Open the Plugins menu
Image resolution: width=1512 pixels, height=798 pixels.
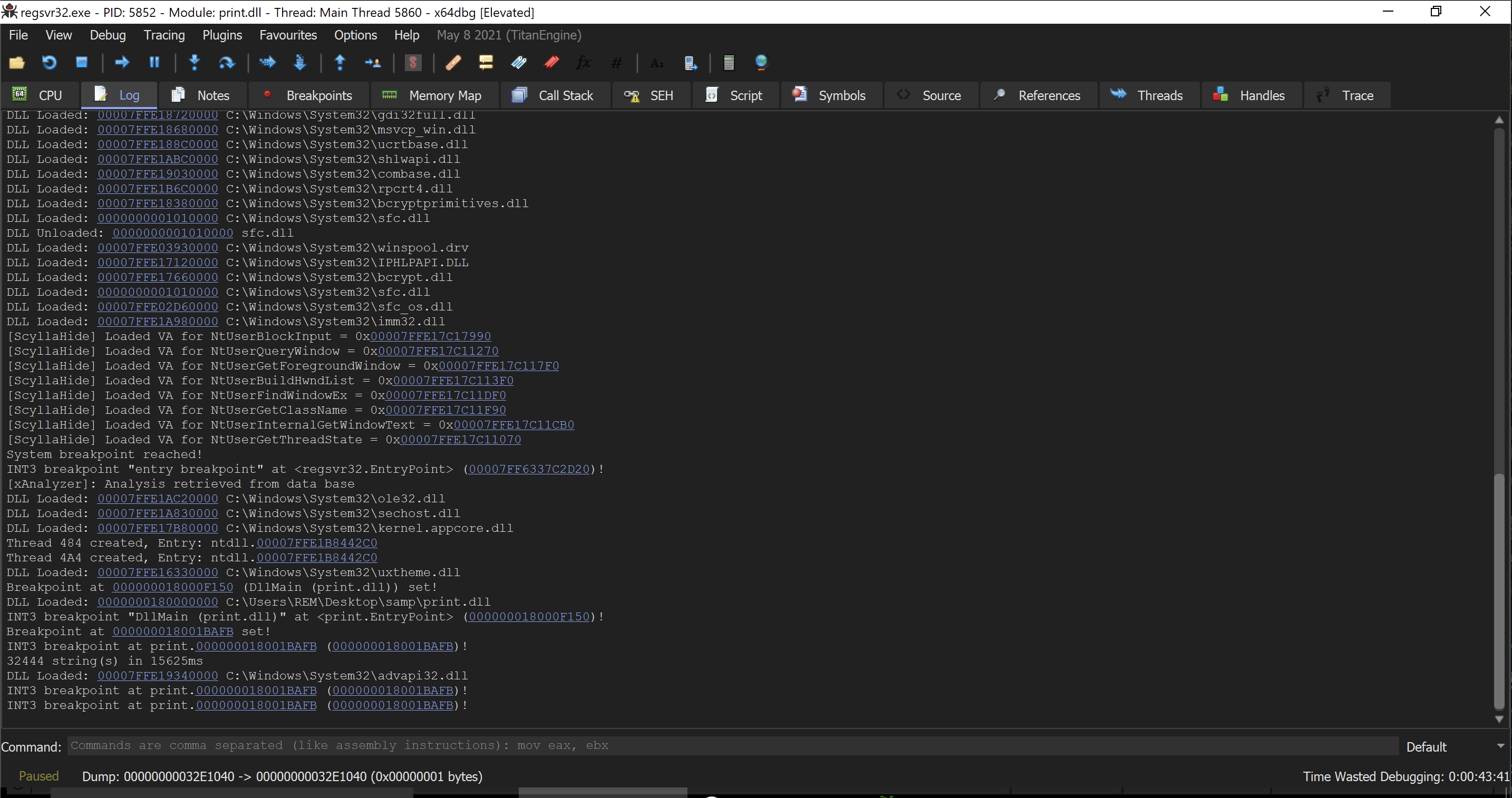(222, 35)
